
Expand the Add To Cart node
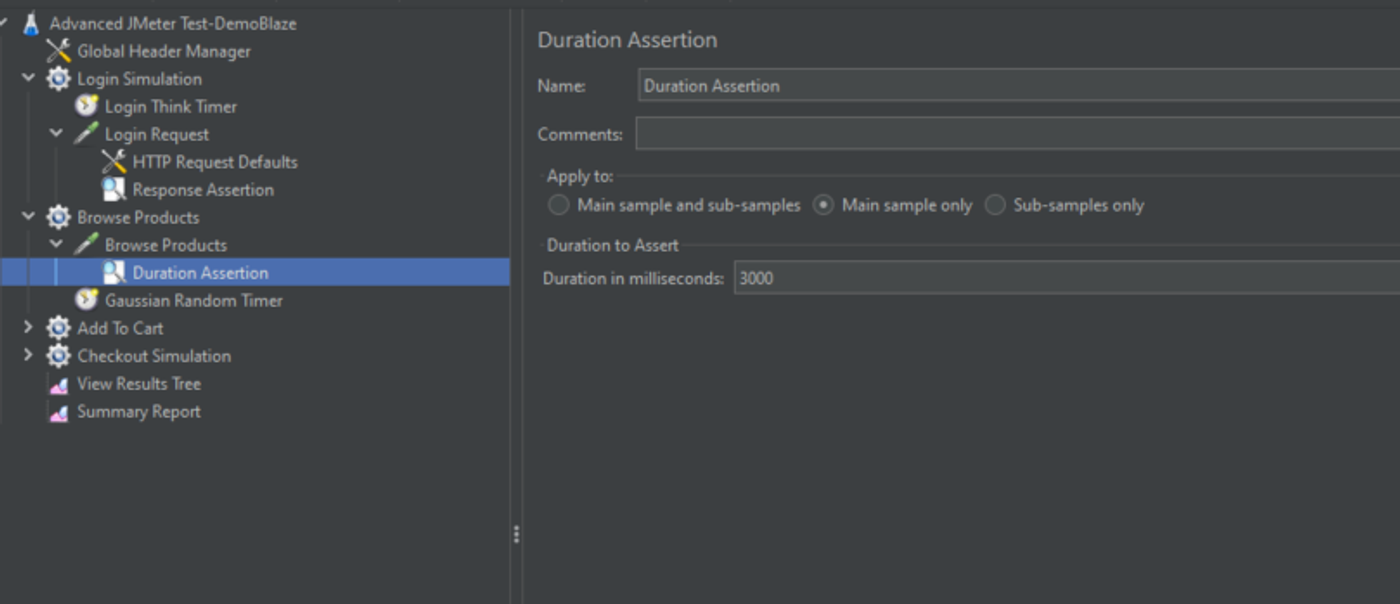[28, 327]
